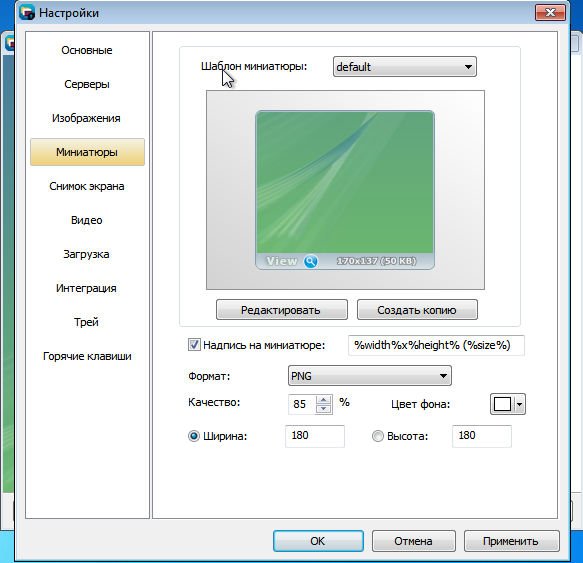Switch to the Изображения section
583x563 pixels.
pyautogui.click(x=87, y=118)
